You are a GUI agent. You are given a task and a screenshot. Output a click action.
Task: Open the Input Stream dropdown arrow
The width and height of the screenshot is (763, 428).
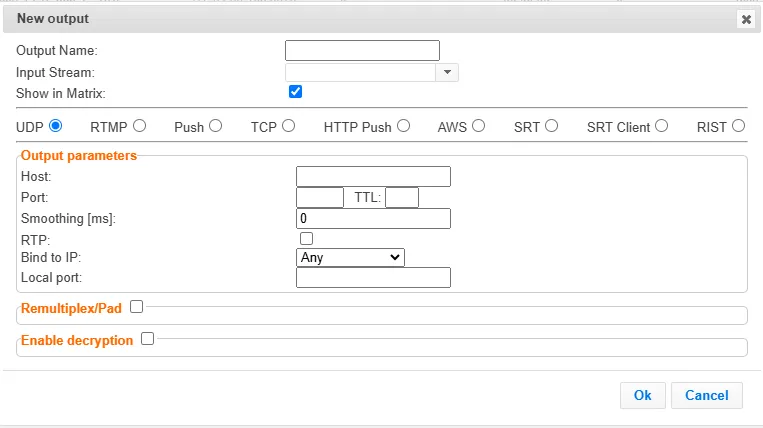[448, 72]
